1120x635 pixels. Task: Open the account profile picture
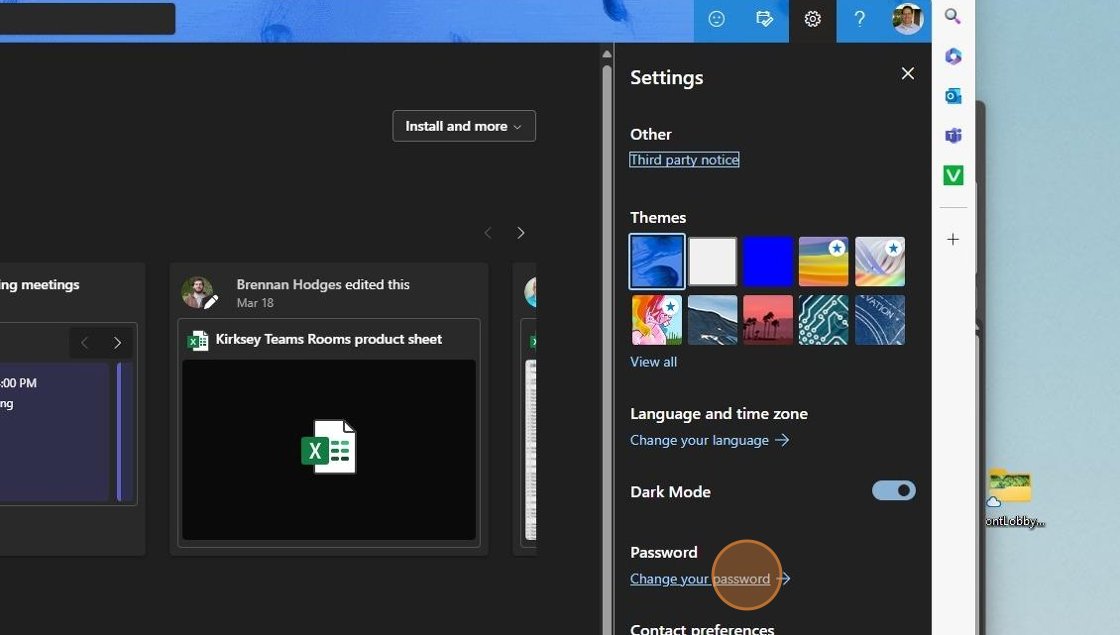click(907, 19)
